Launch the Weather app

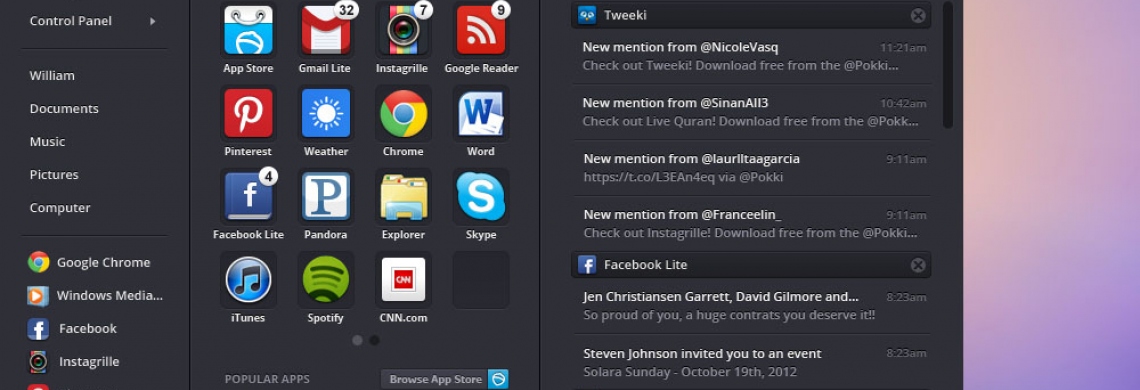[326, 113]
